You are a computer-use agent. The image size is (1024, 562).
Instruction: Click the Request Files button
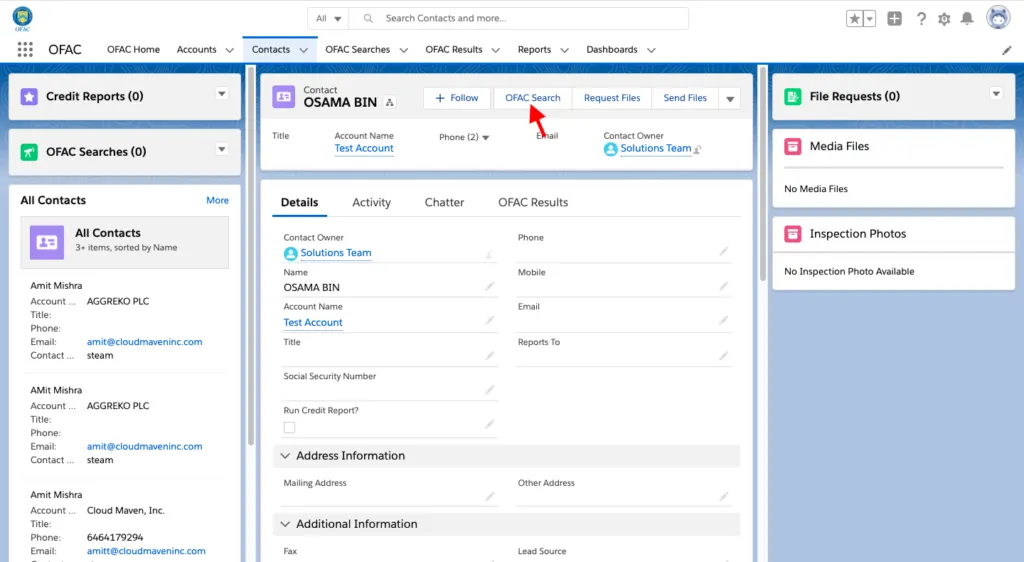click(x=612, y=98)
